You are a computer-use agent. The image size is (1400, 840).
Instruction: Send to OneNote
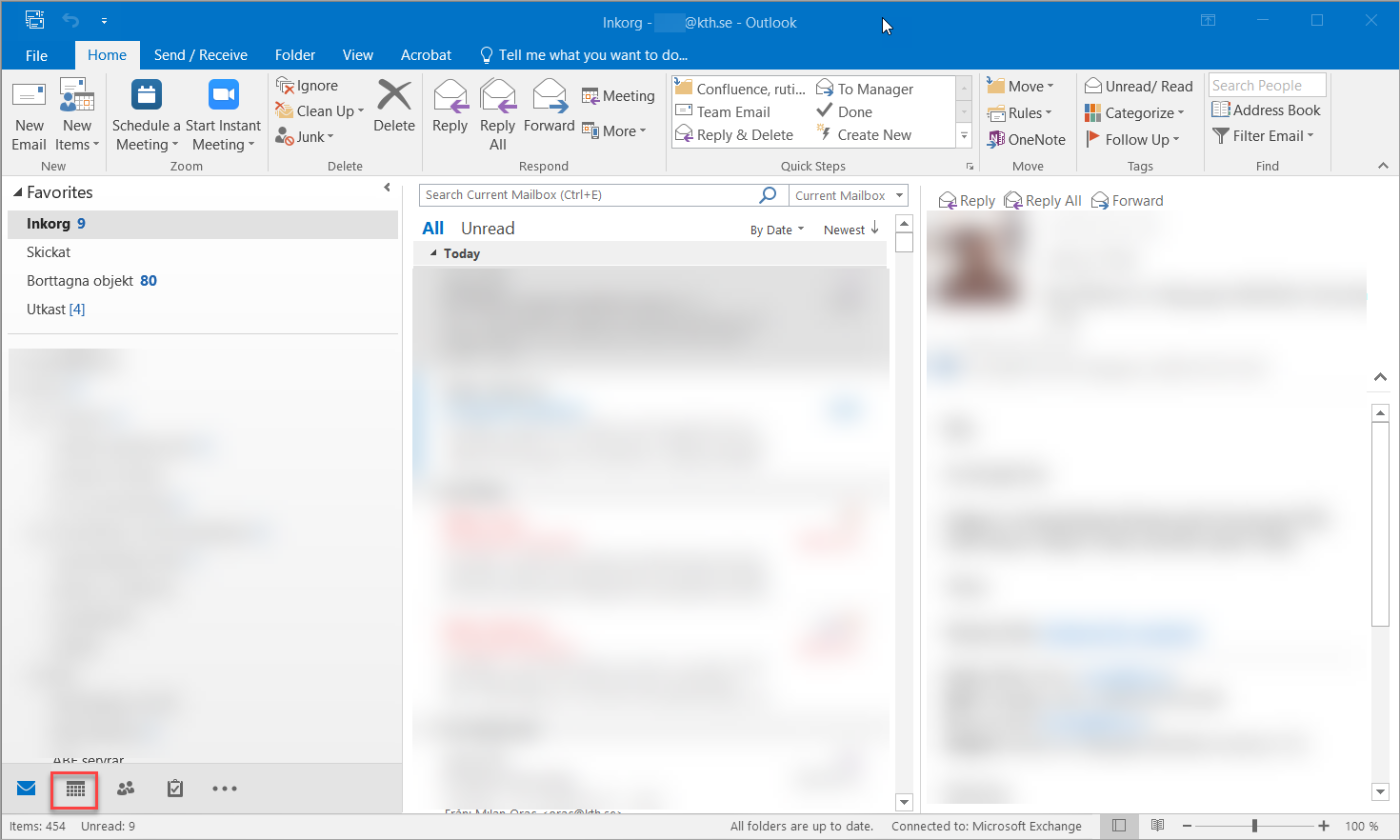point(1026,139)
